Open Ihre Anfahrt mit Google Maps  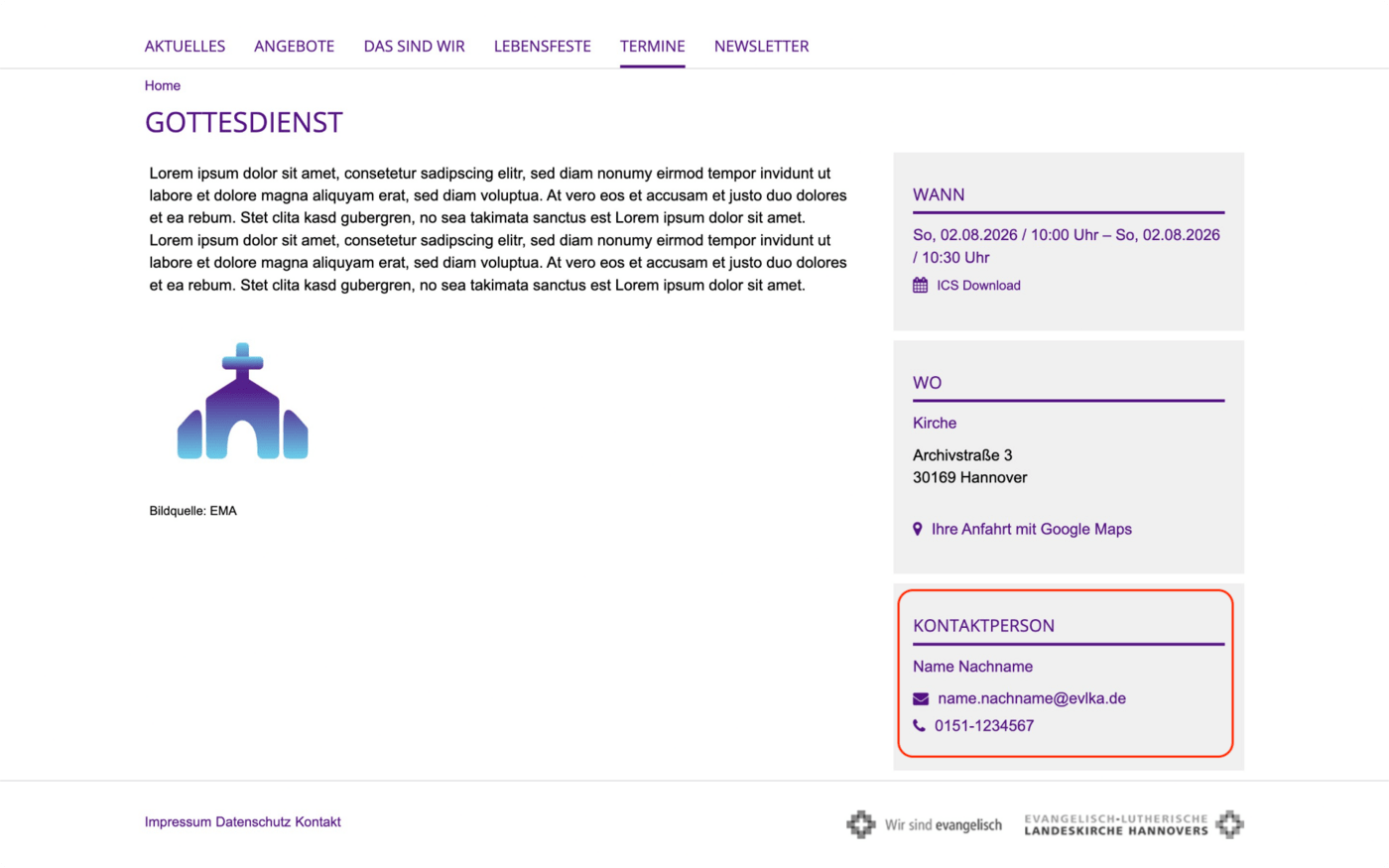tap(1031, 530)
